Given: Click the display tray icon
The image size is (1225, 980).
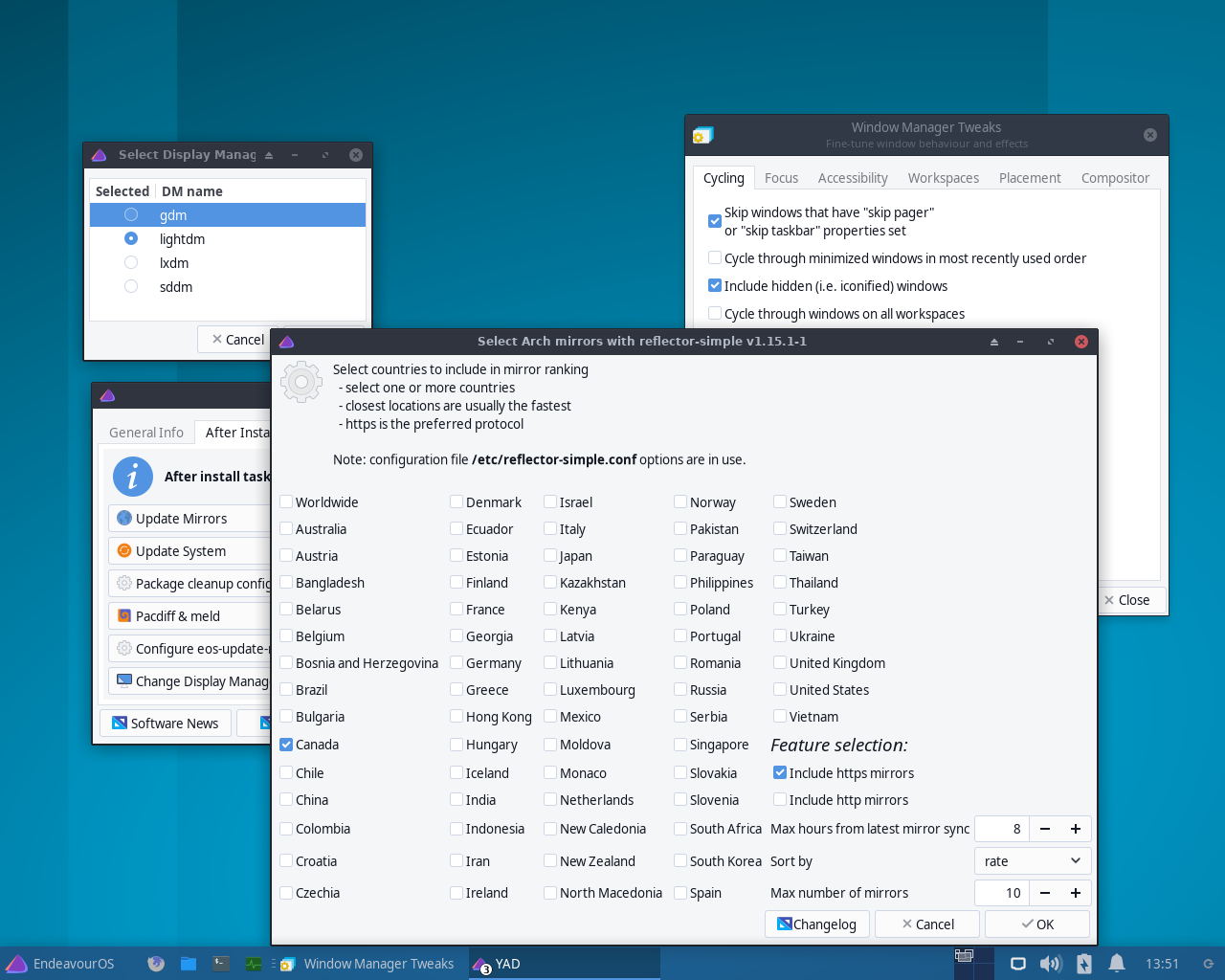Looking at the screenshot, I should click(1018, 964).
